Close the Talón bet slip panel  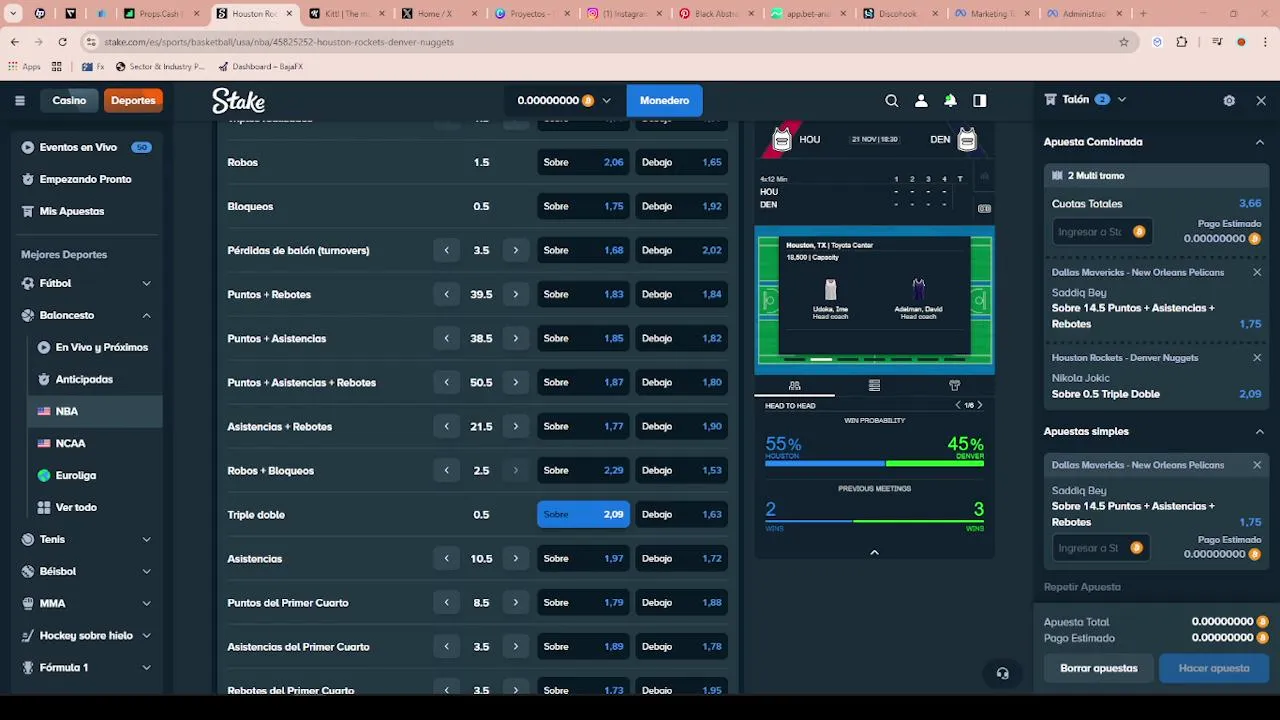(x=1261, y=100)
